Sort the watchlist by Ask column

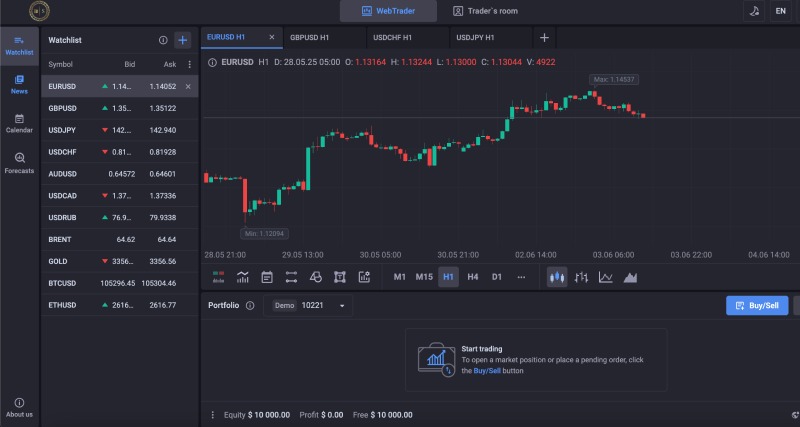pos(170,64)
